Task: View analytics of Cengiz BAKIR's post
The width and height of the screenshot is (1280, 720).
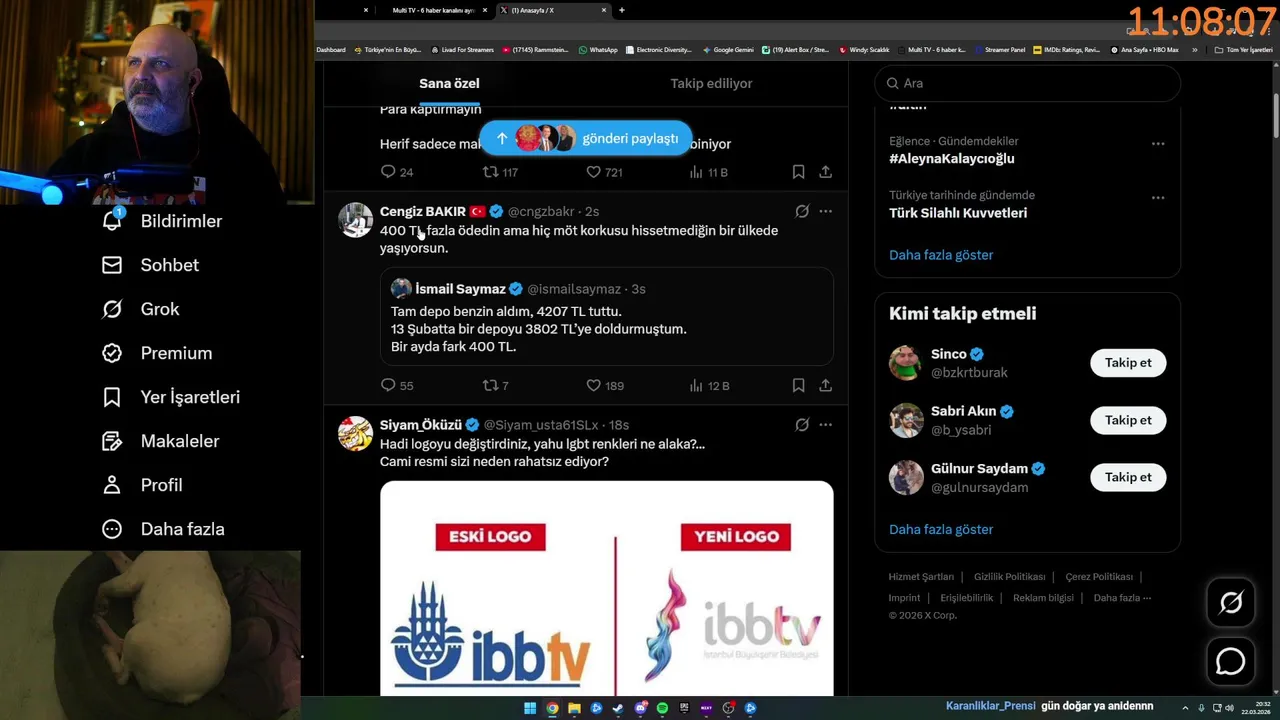Action: coord(709,385)
